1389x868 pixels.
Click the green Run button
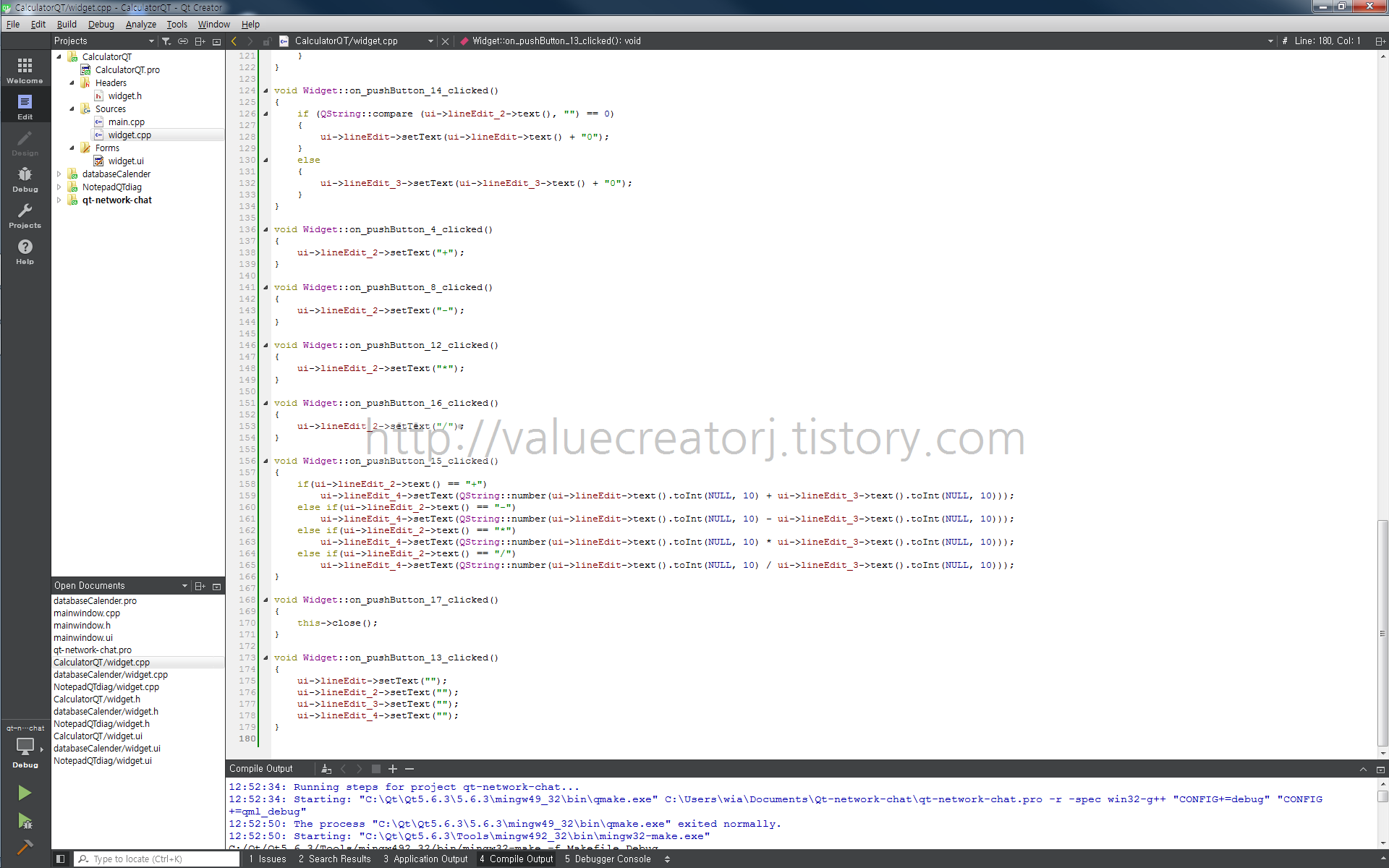click(x=25, y=793)
